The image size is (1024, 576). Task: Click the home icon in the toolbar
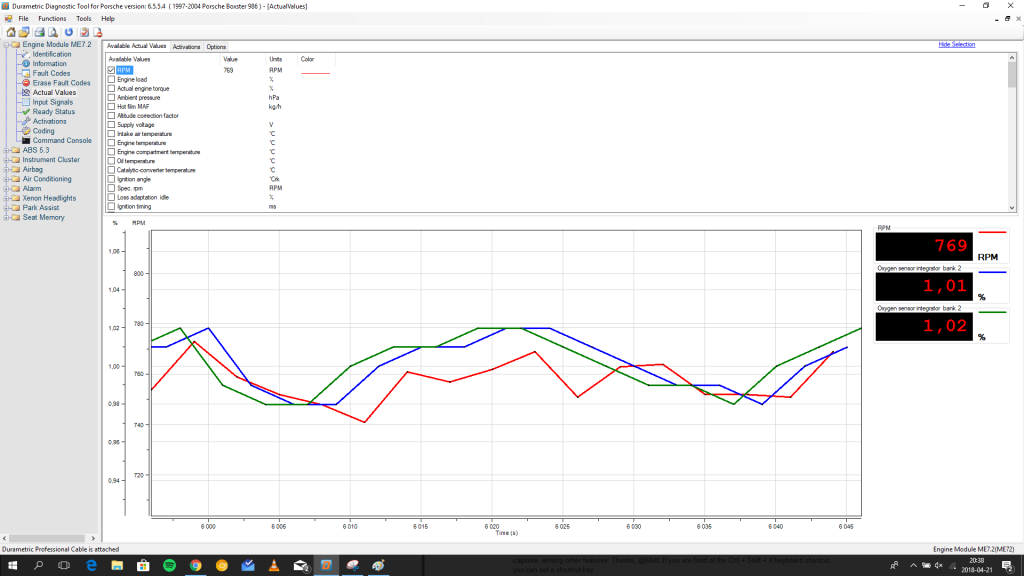click(x=10, y=32)
